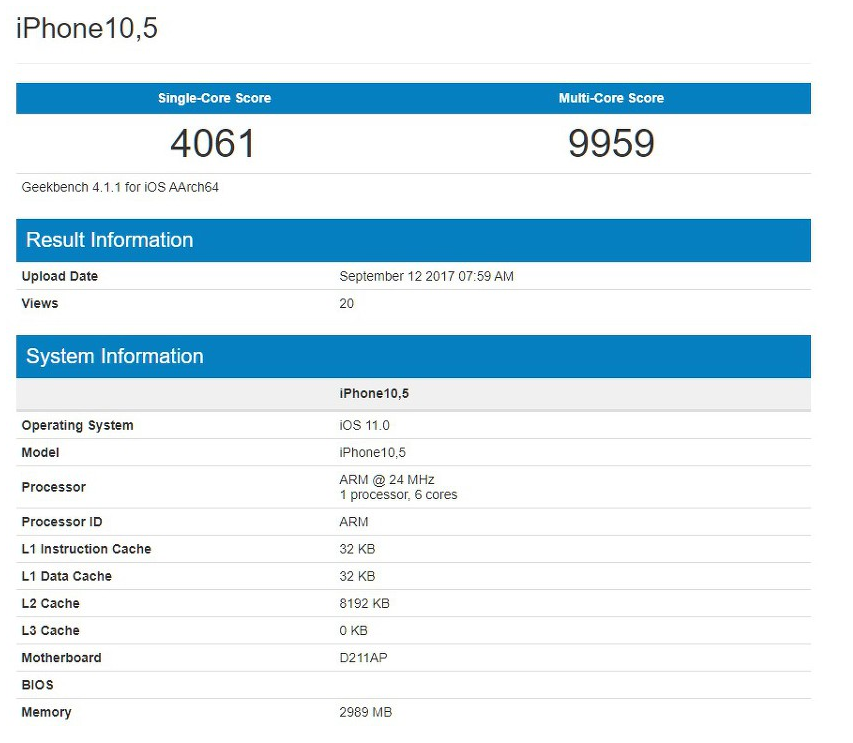
Task: Click the ARM @ 24 MHz processor value
Action: [387, 480]
